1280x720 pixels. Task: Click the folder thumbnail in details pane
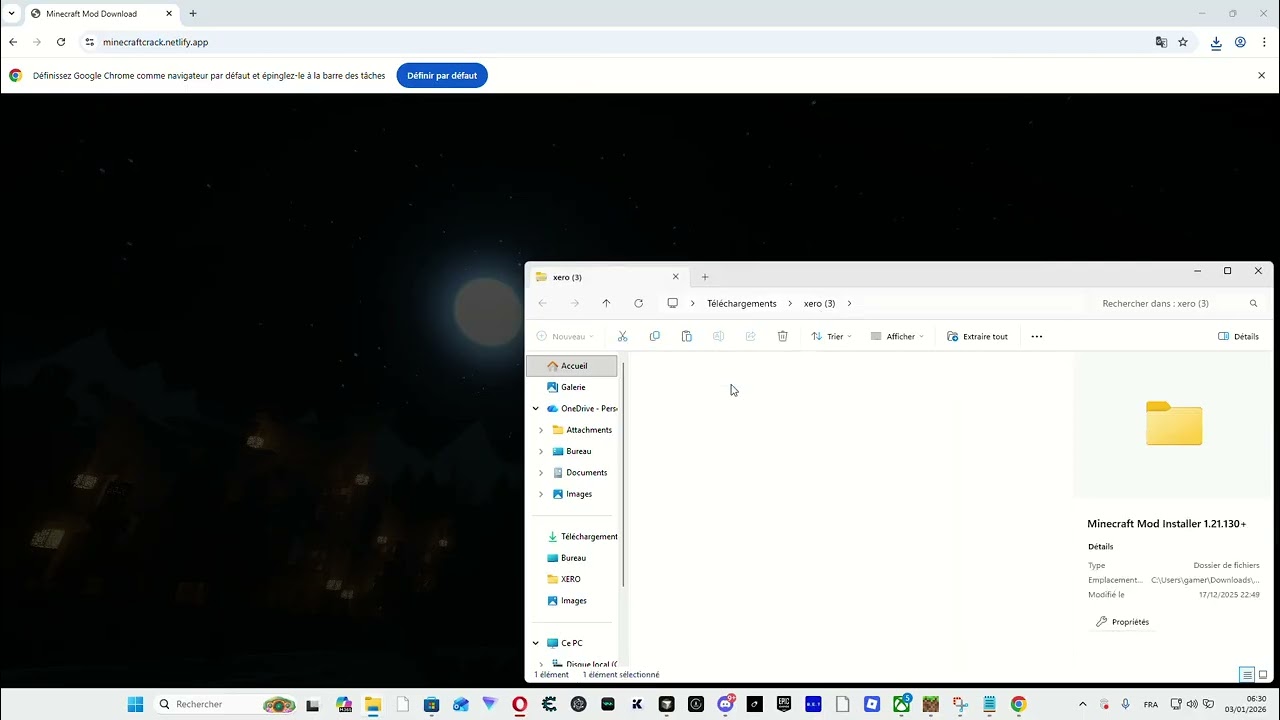pyautogui.click(x=1174, y=423)
